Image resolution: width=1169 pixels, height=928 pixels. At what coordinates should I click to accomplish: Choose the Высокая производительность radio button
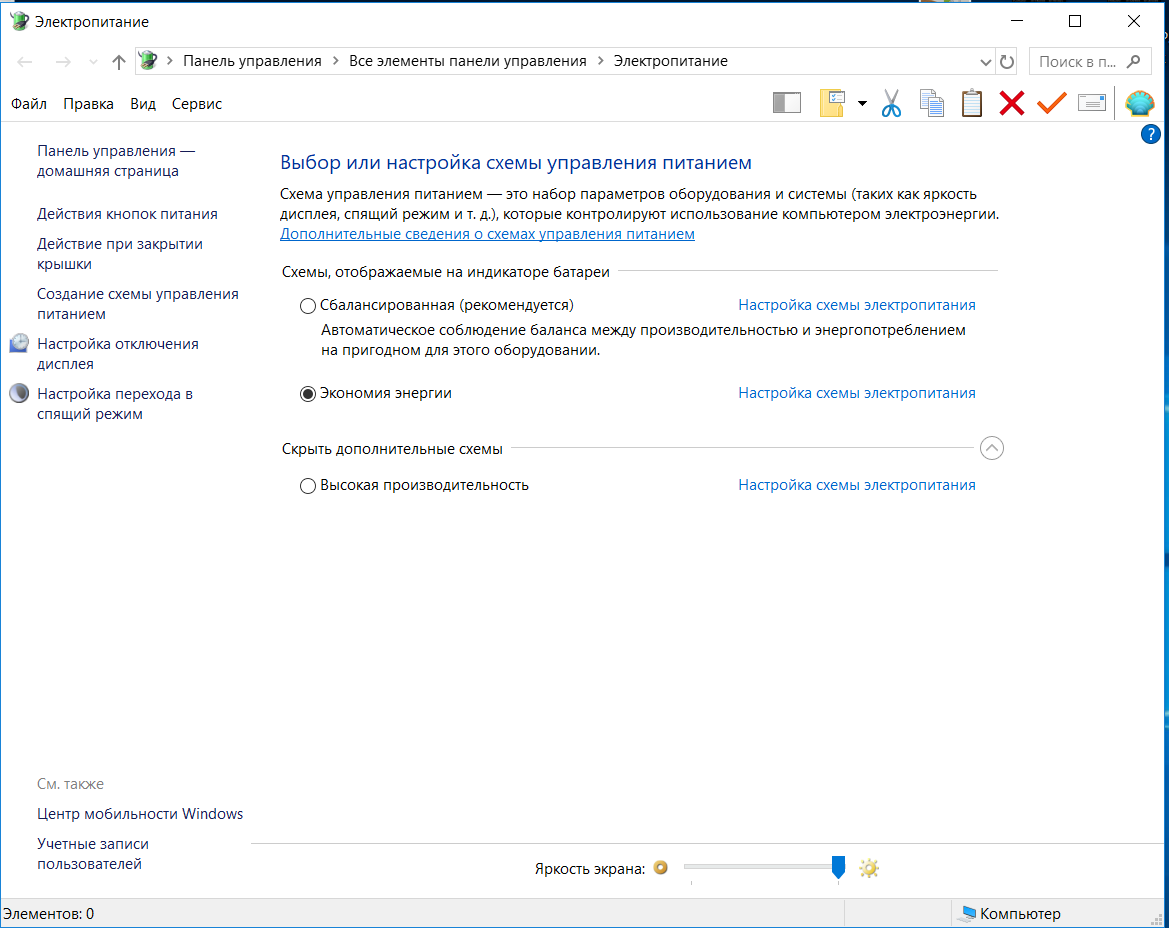[308, 486]
